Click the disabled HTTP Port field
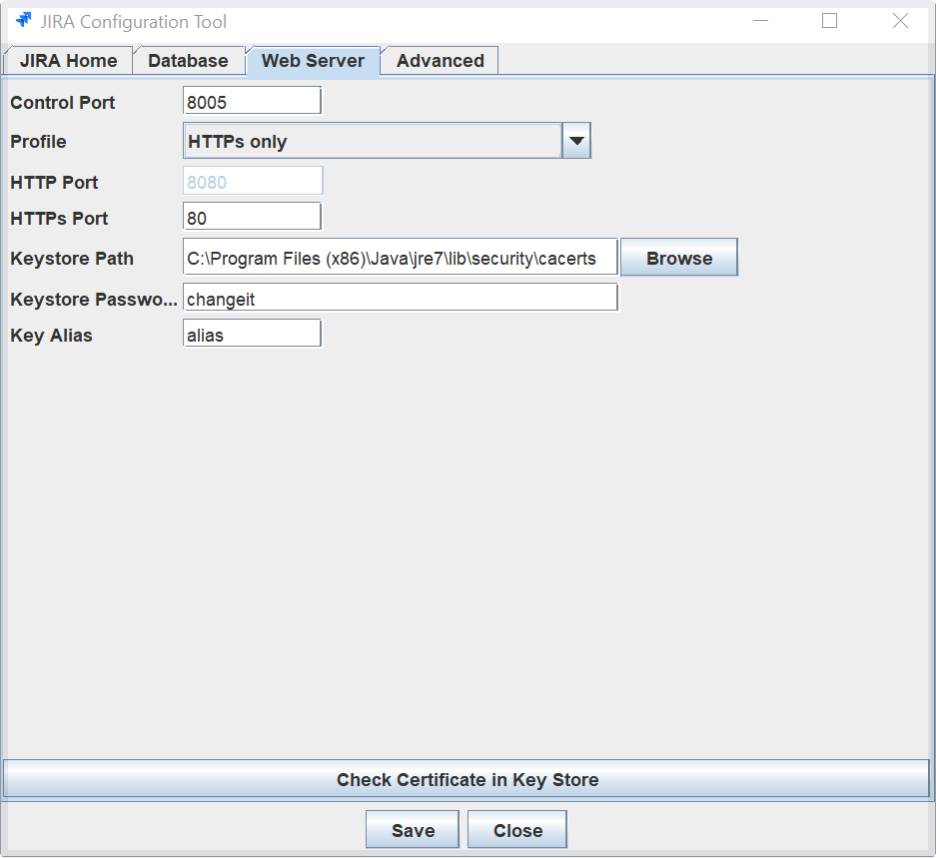Screen dimensions: 936x858 [x=252, y=183]
